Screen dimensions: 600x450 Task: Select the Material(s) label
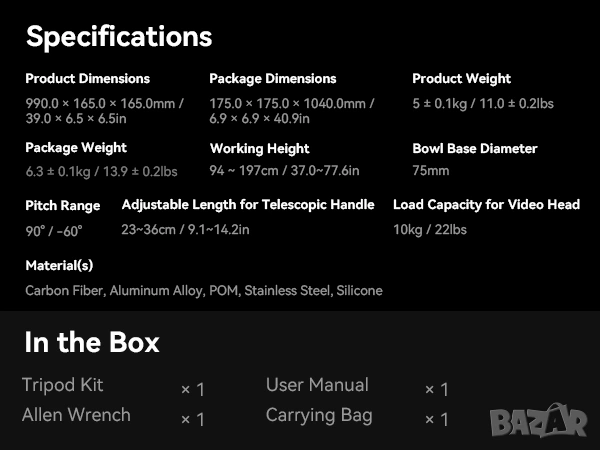click(59, 265)
